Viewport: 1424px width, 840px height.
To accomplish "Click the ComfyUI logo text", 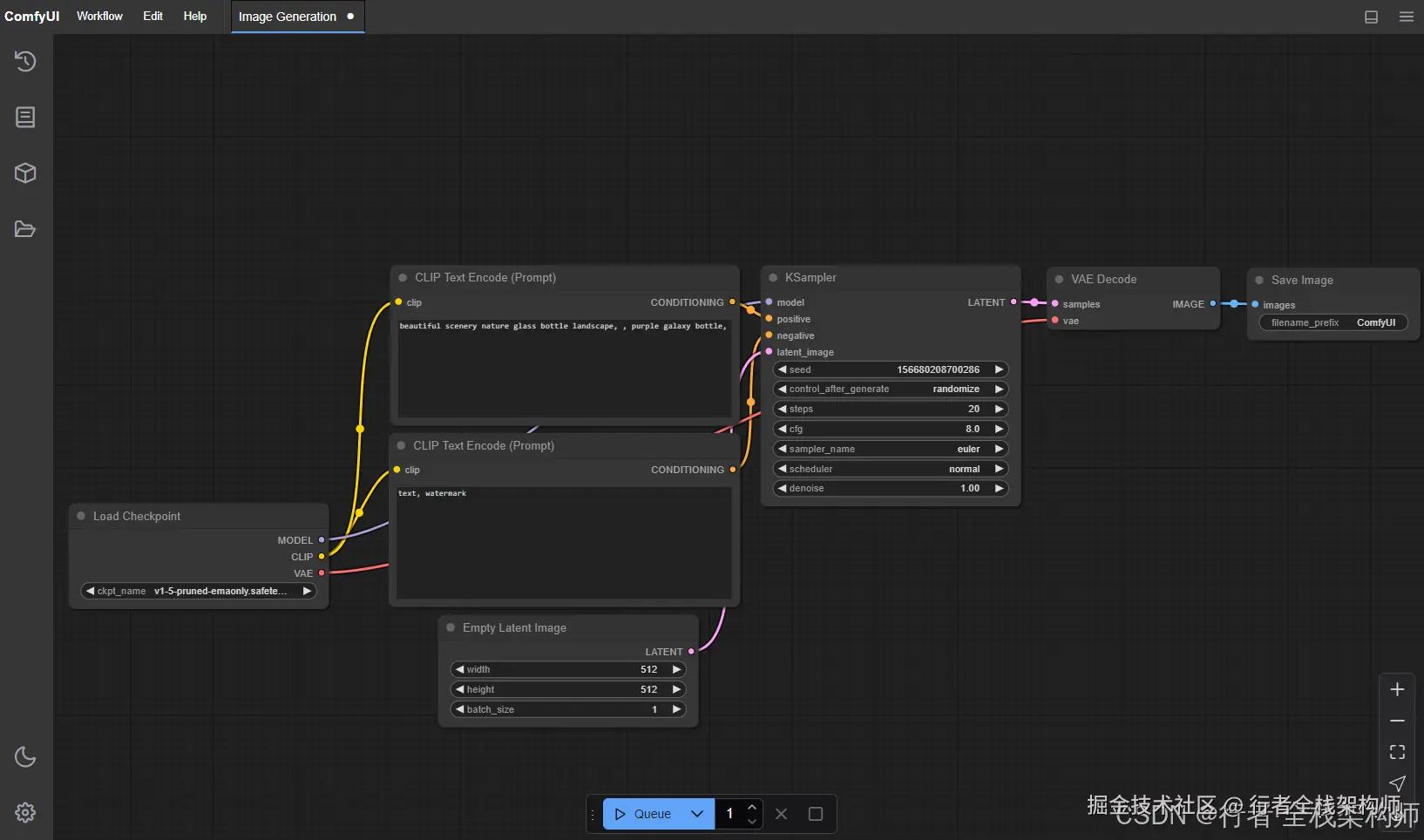I will (32, 17).
